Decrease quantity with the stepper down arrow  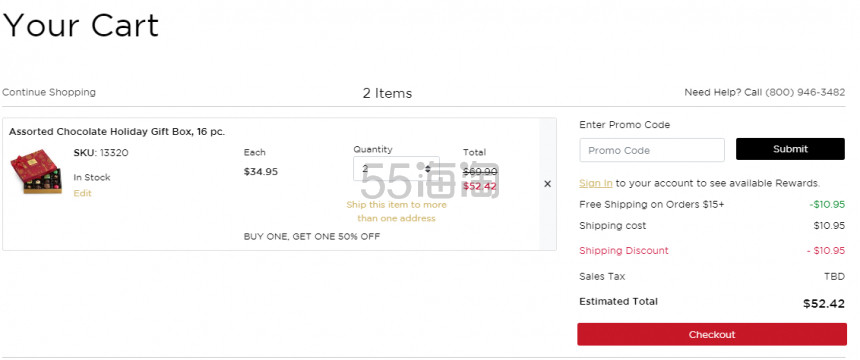point(427,171)
